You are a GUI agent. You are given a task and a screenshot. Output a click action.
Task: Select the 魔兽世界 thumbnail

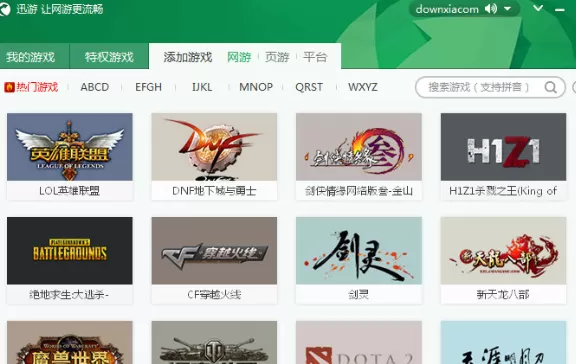[70, 343]
